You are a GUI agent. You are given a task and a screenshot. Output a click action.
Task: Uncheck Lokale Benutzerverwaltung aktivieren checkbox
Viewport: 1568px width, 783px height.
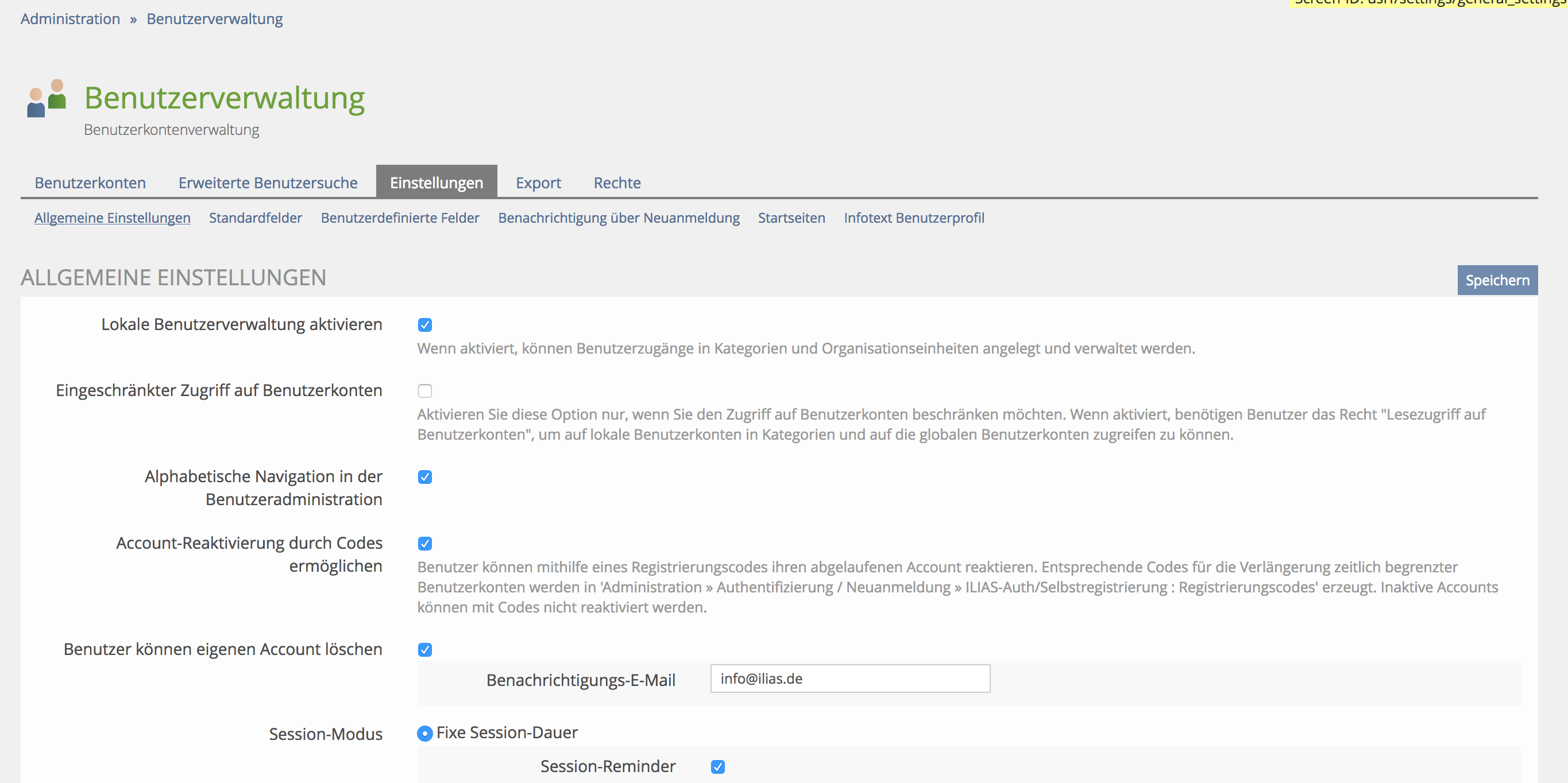pyautogui.click(x=425, y=325)
